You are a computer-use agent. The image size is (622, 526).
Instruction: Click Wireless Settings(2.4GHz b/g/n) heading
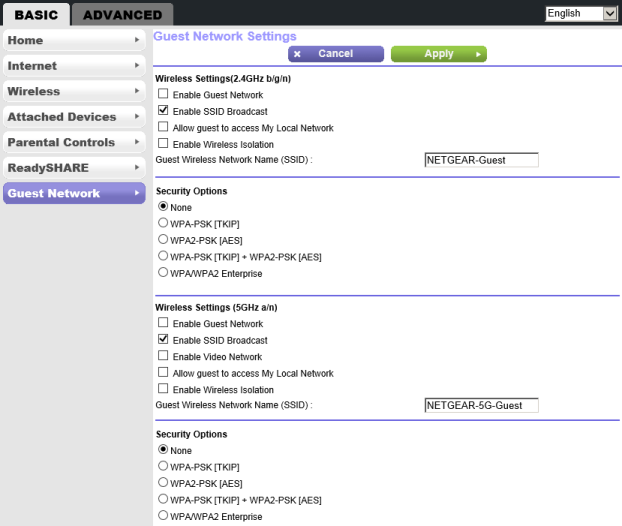point(223,79)
